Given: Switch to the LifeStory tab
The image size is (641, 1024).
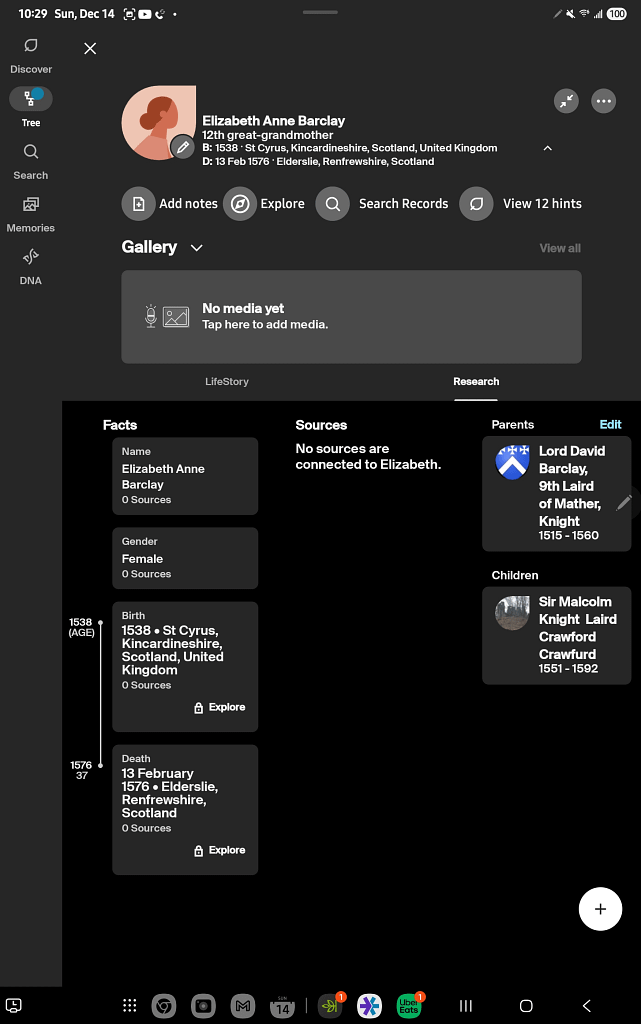Looking at the screenshot, I should tap(227, 381).
